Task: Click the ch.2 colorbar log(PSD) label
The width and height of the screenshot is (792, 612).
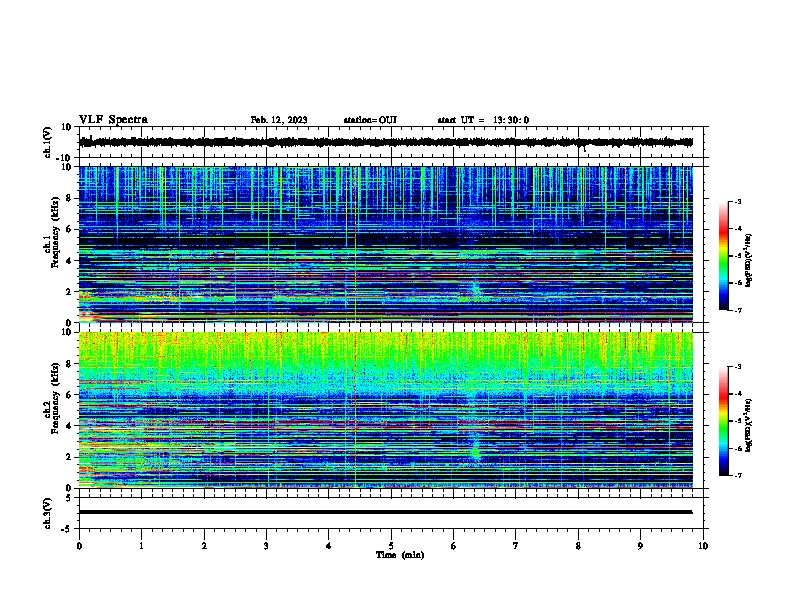Action: (748, 425)
